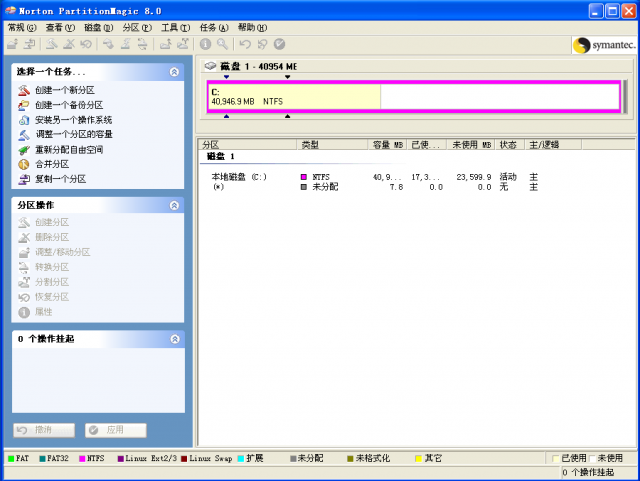640x481 pixels.
Task: Click the 撤消 button
Action: [x=44, y=430]
